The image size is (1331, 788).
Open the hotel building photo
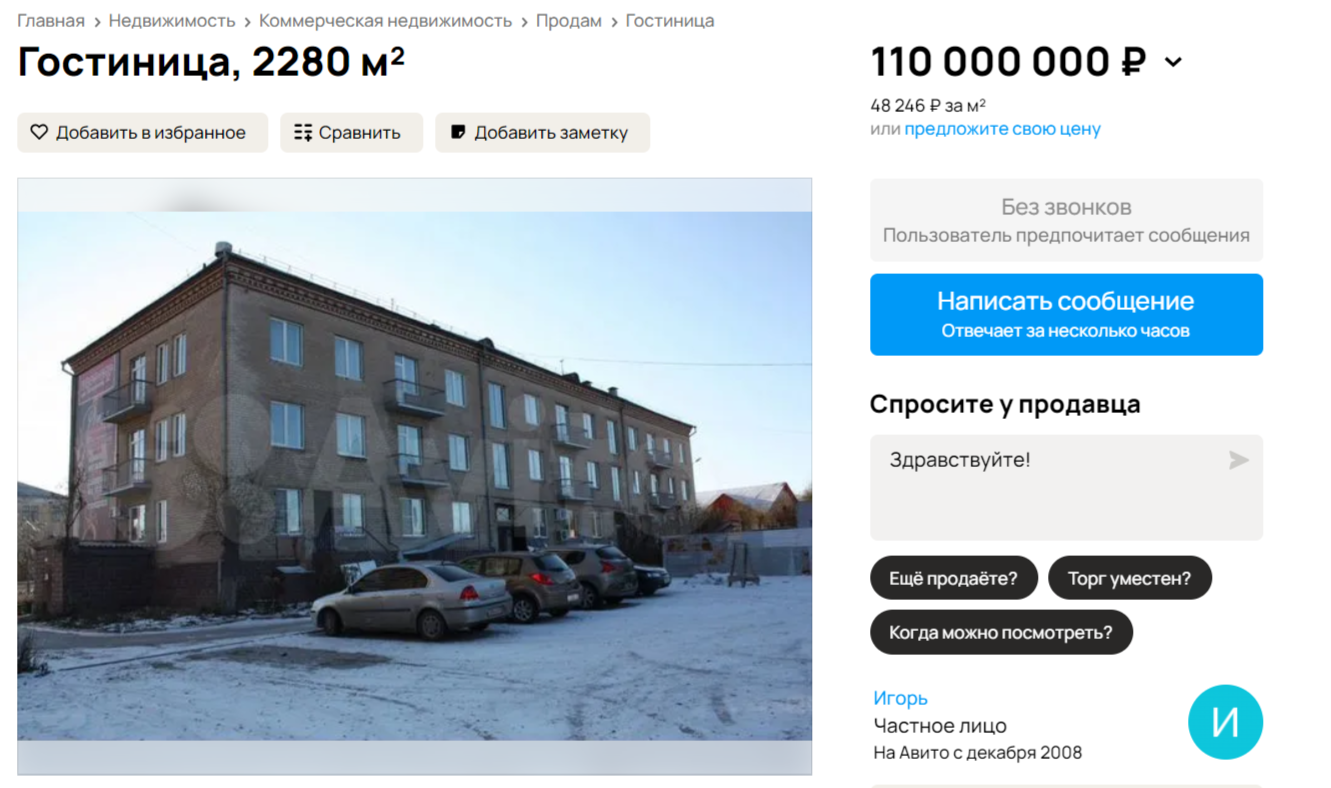coord(414,476)
